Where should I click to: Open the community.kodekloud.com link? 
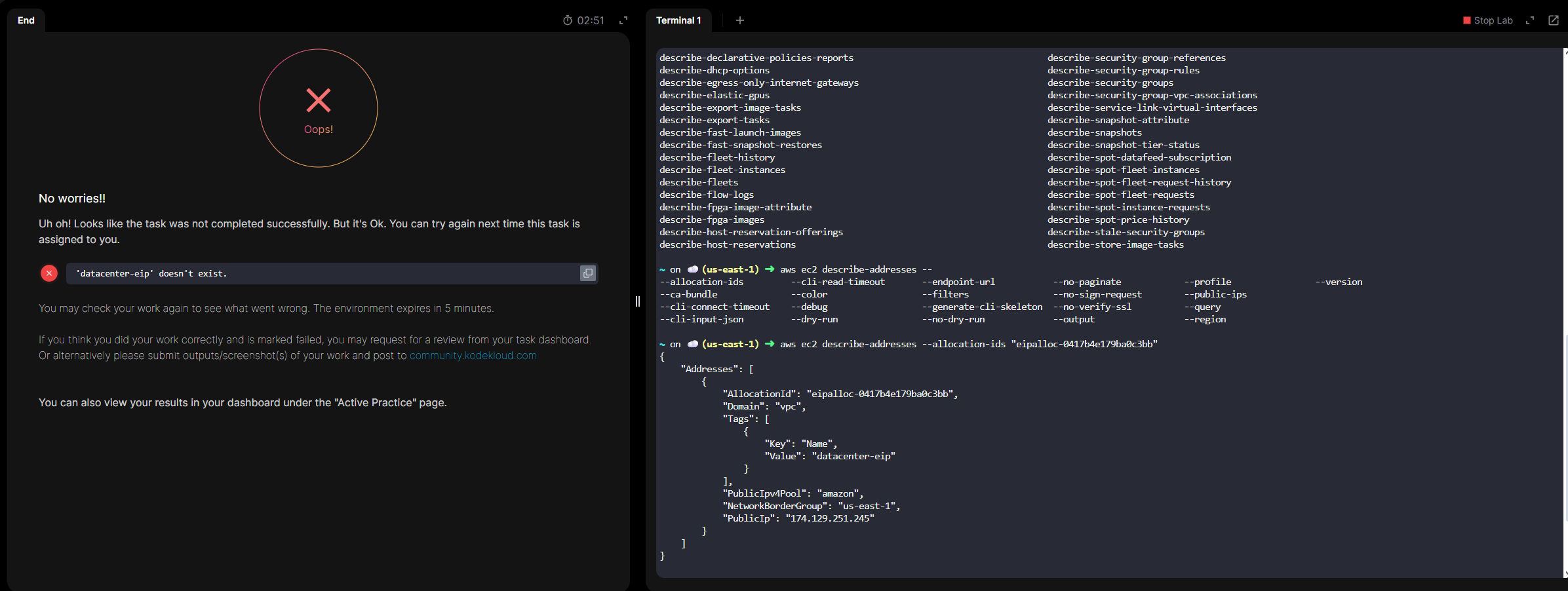tap(473, 356)
